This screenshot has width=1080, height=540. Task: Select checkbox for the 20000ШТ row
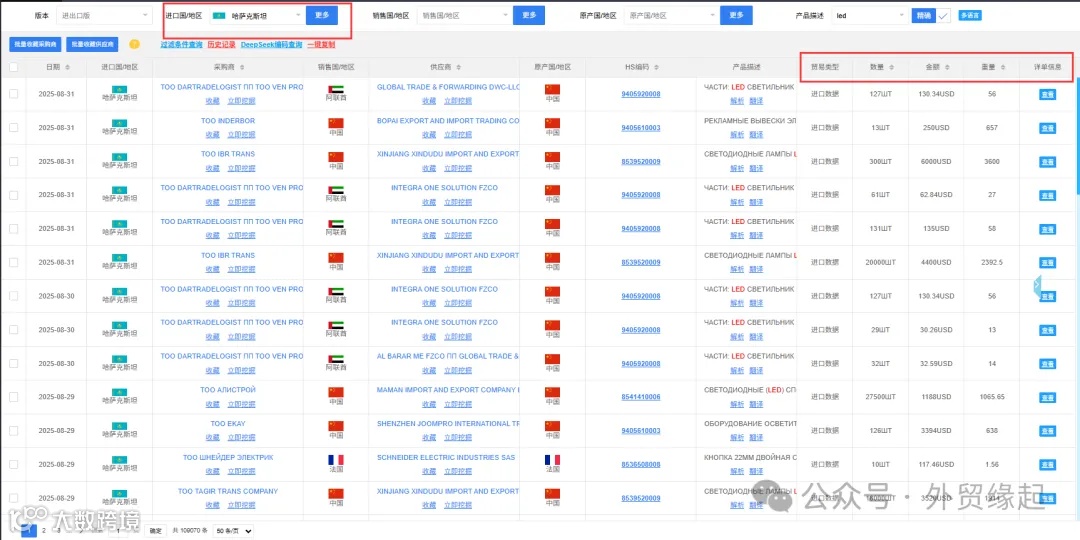point(14,262)
